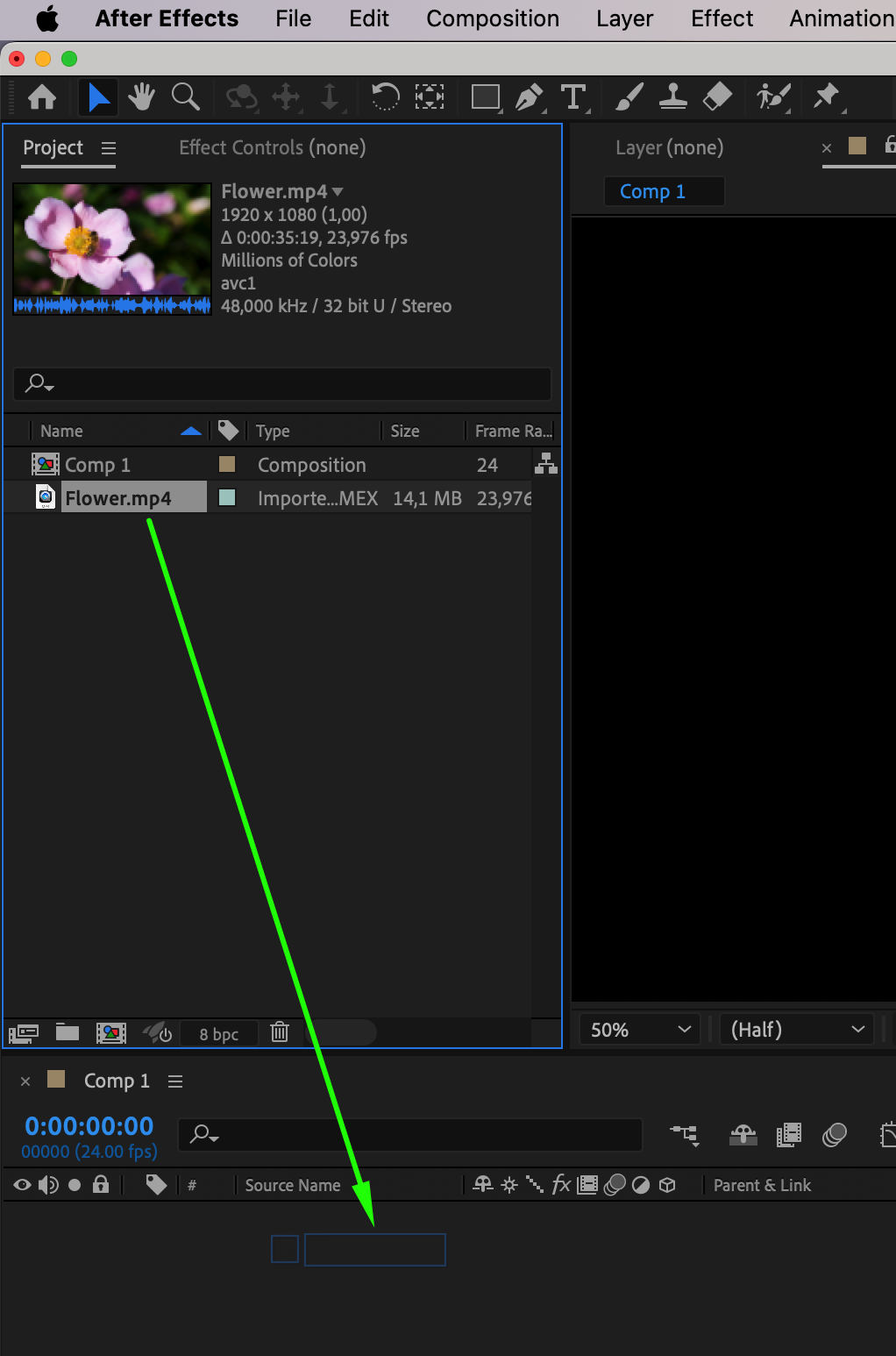
Task: Delete selected item with trash icon
Action: (x=280, y=1032)
